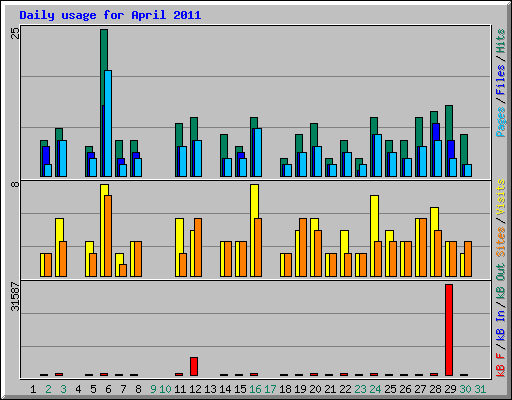
Task: Click the "Pages" legend label
Action: 501,122
